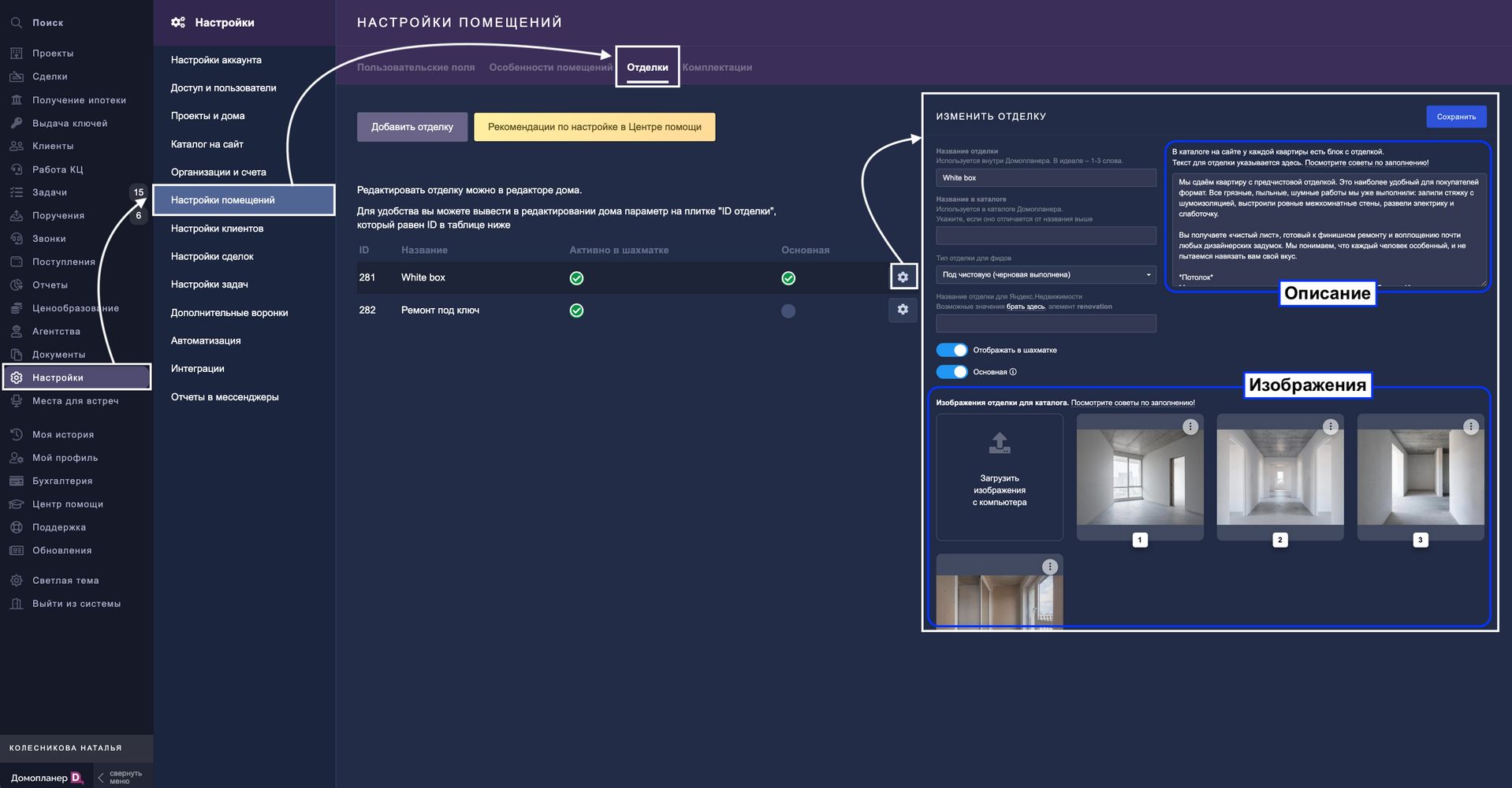Click info icon next to Основная toggle

(x=1013, y=372)
